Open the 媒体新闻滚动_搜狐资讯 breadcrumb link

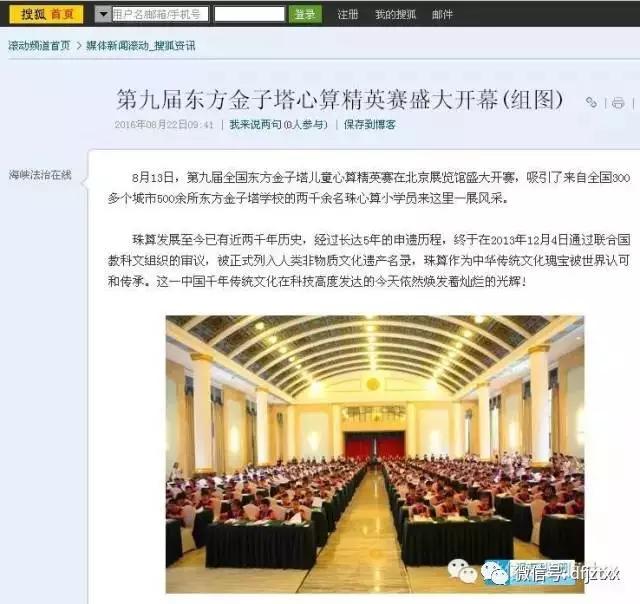(x=141, y=45)
